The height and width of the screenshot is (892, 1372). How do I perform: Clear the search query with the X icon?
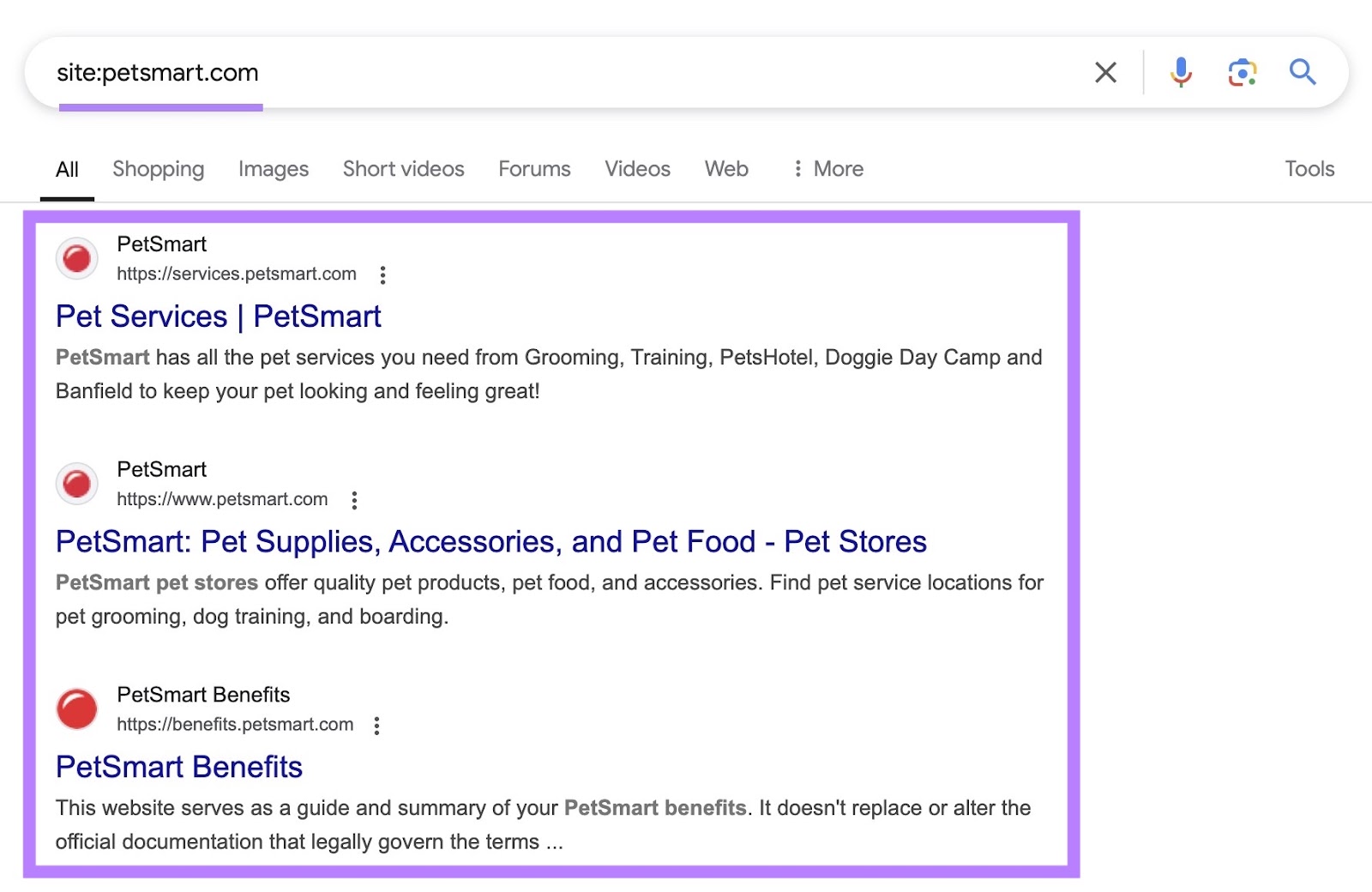1105,72
